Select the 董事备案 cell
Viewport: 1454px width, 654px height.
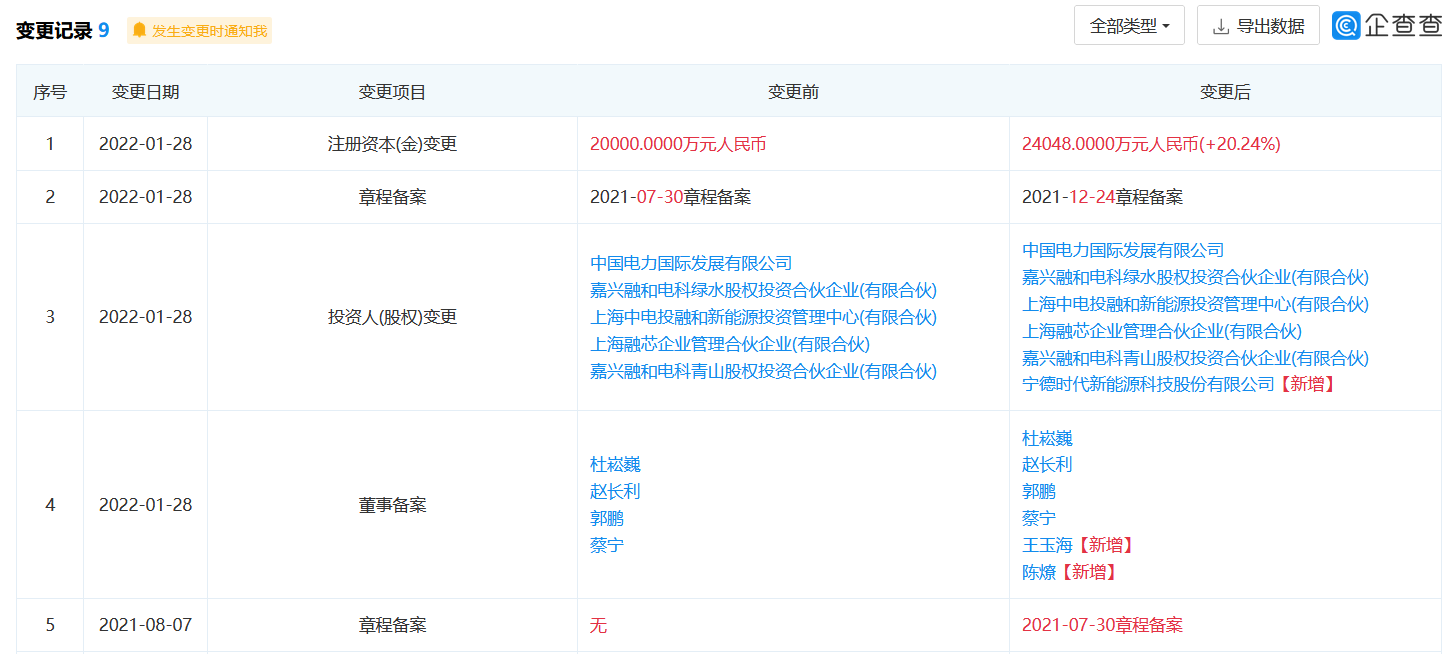393,505
